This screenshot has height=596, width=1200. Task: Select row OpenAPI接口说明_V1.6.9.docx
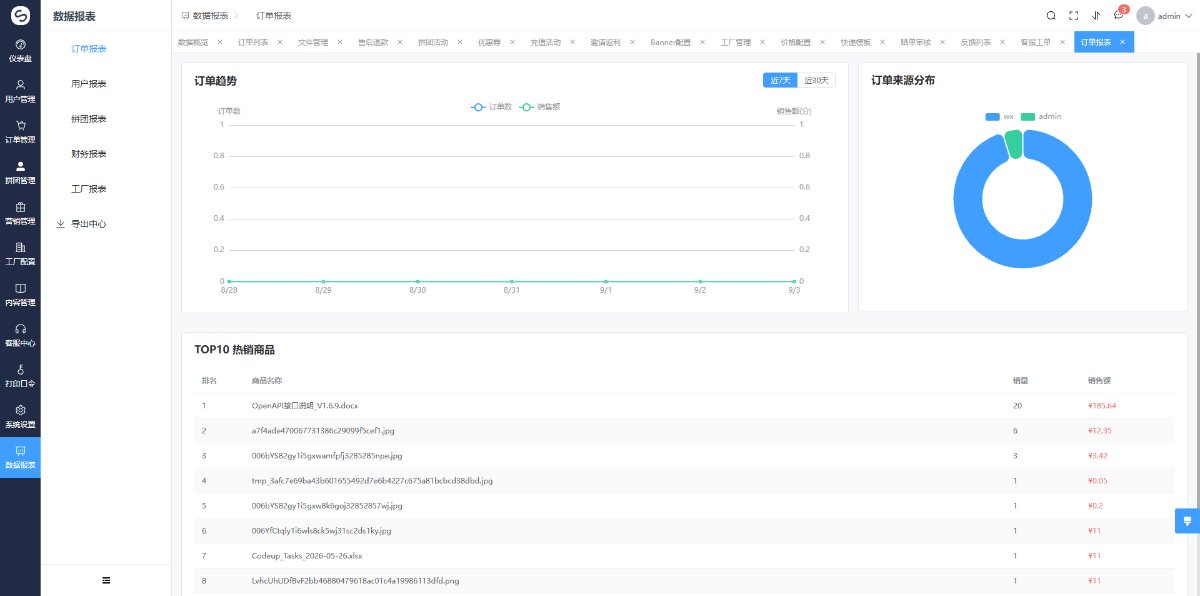684,406
